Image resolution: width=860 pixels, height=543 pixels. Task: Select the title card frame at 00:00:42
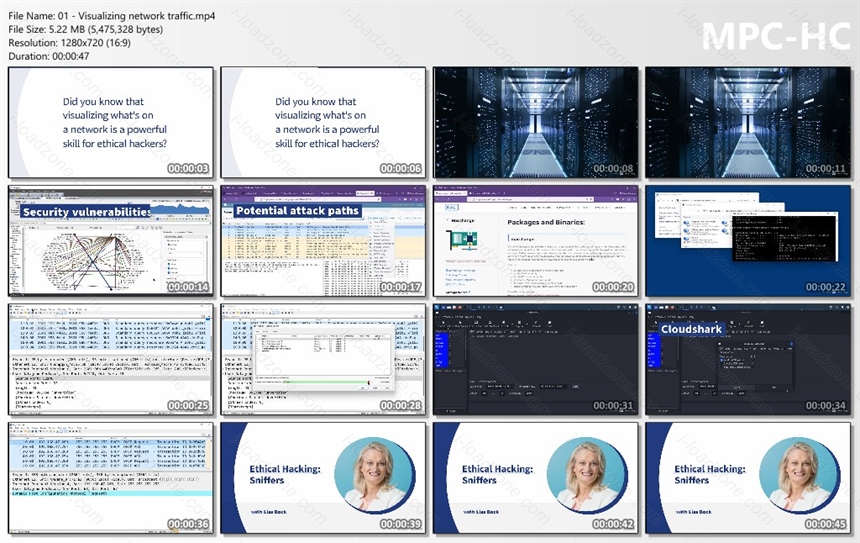click(535, 478)
